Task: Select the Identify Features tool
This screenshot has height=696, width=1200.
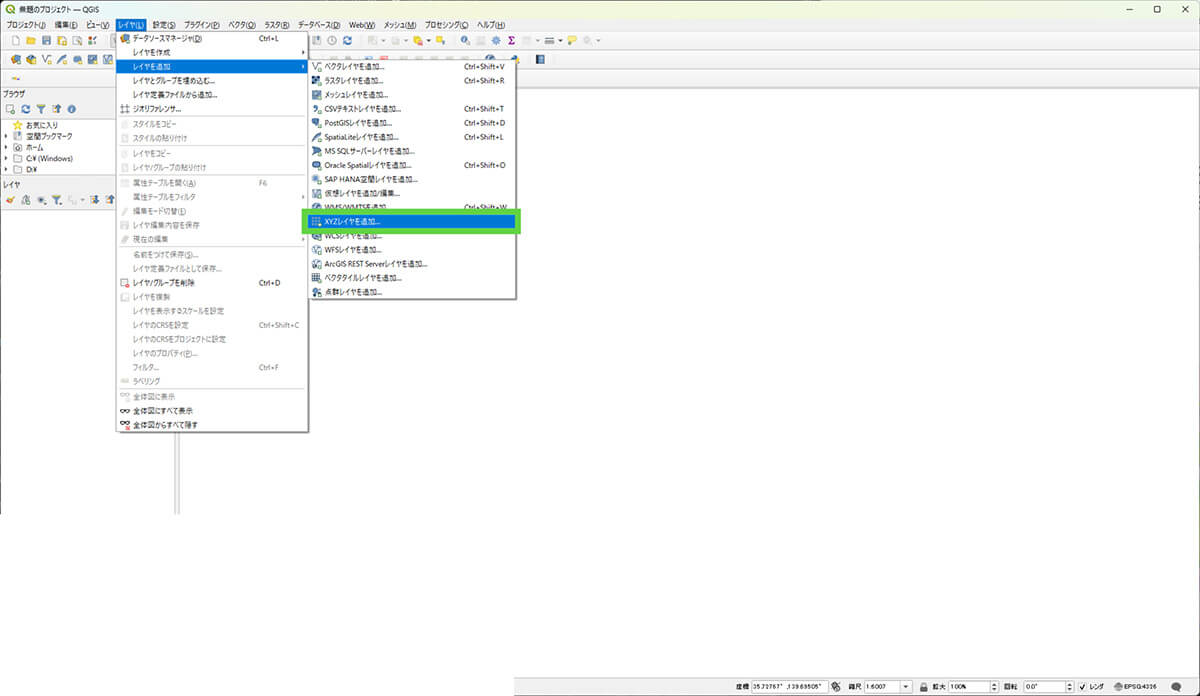Action: point(465,41)
